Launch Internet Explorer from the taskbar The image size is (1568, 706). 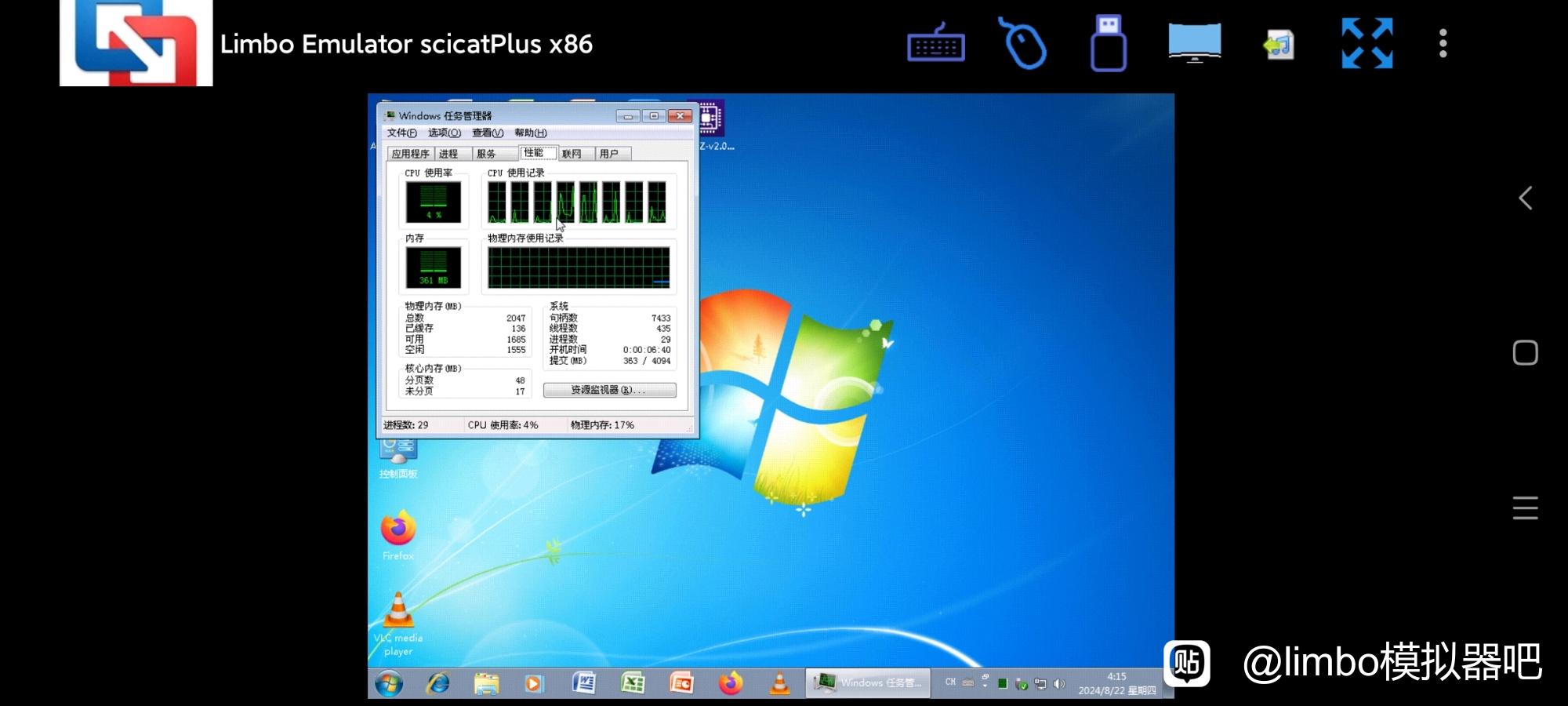[x=437, y=683]
